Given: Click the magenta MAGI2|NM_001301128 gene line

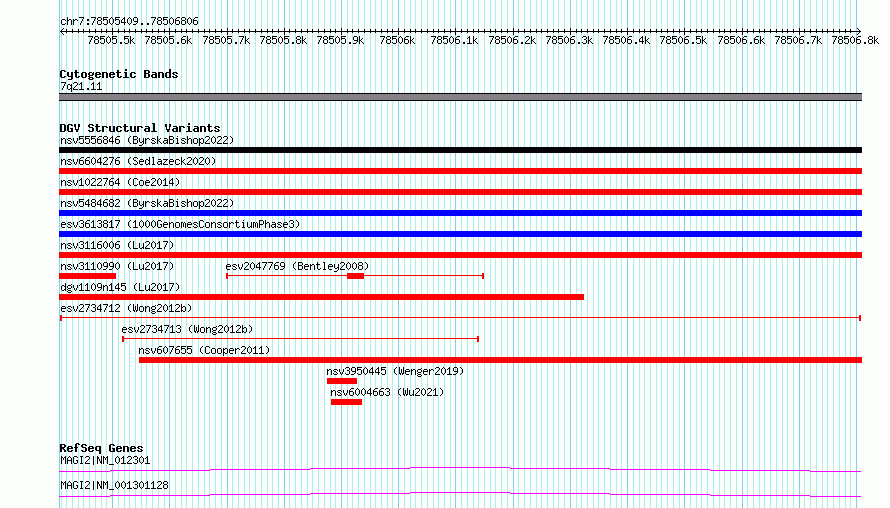Looking at the screenshot, I should click(460, 494).
